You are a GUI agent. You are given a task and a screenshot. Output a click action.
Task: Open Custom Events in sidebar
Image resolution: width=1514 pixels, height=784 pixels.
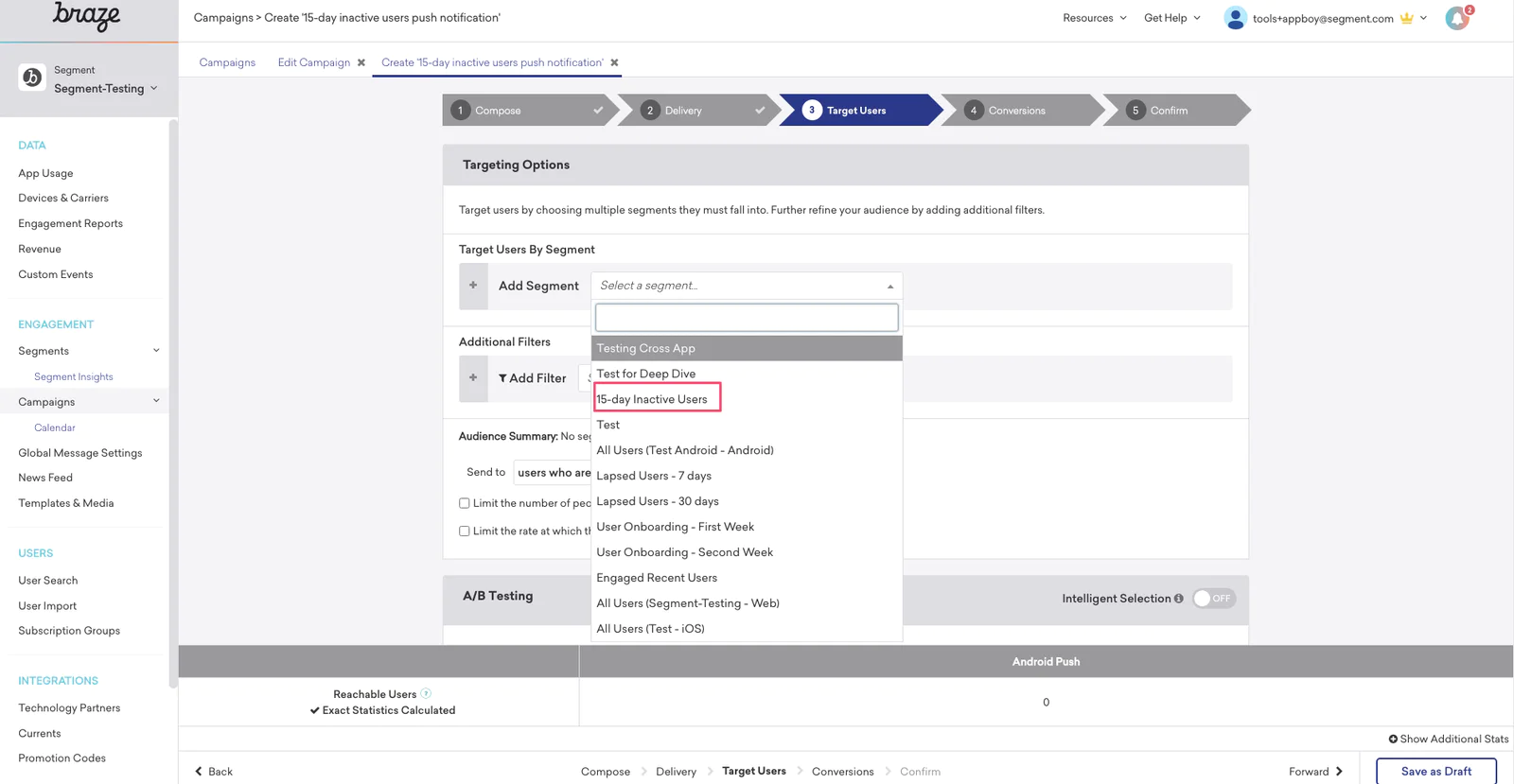pos(56,274)
